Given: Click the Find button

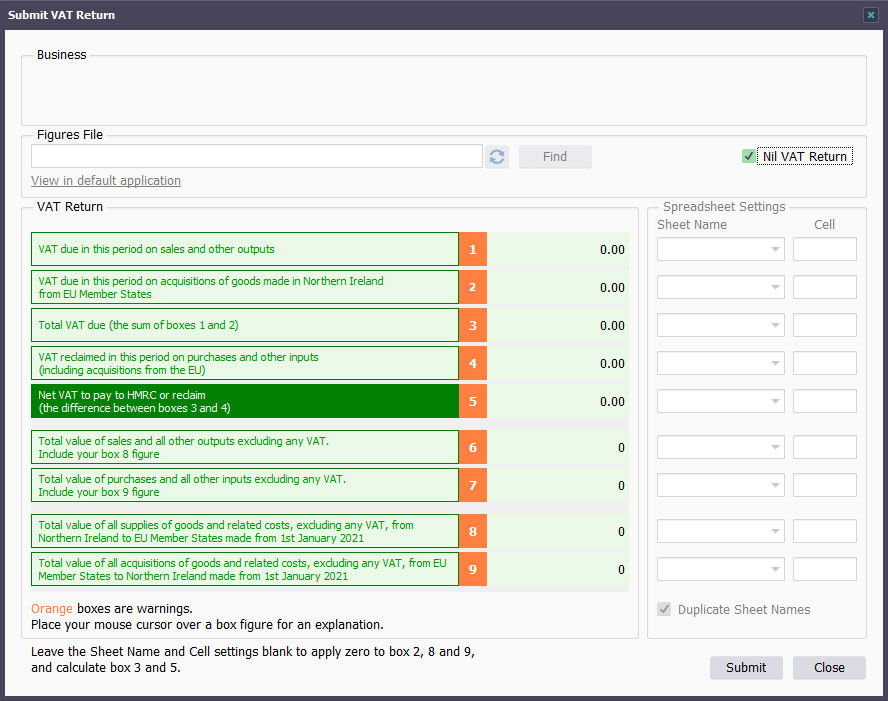Looking at the screenshot, I should tap(555, 157).
